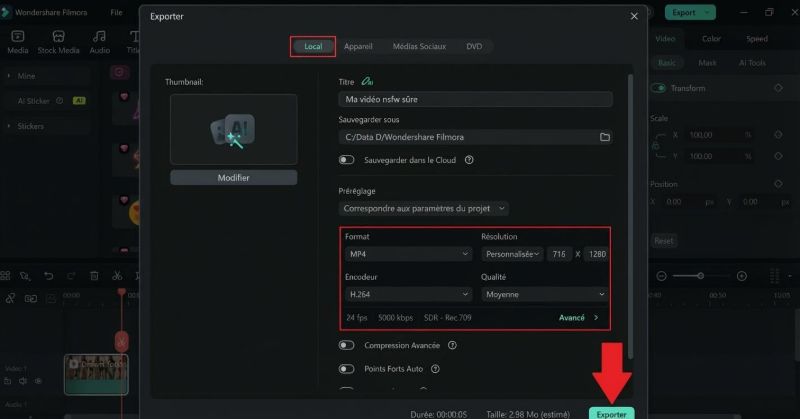The width and height of the screenshot is (800, 419).
Task: Switch to the Local export tab
Action: pos(313,46)
